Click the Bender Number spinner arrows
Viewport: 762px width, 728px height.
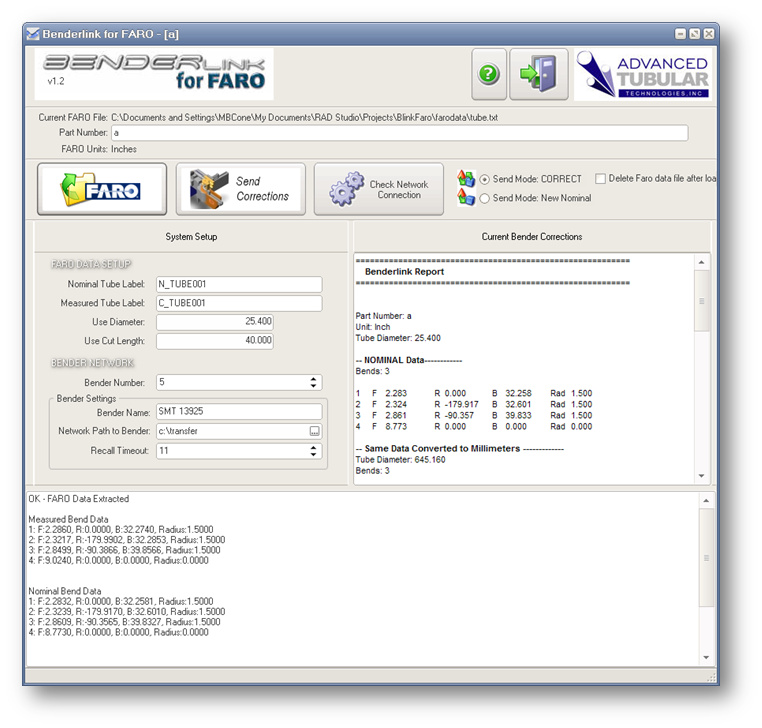coord(314,383)
